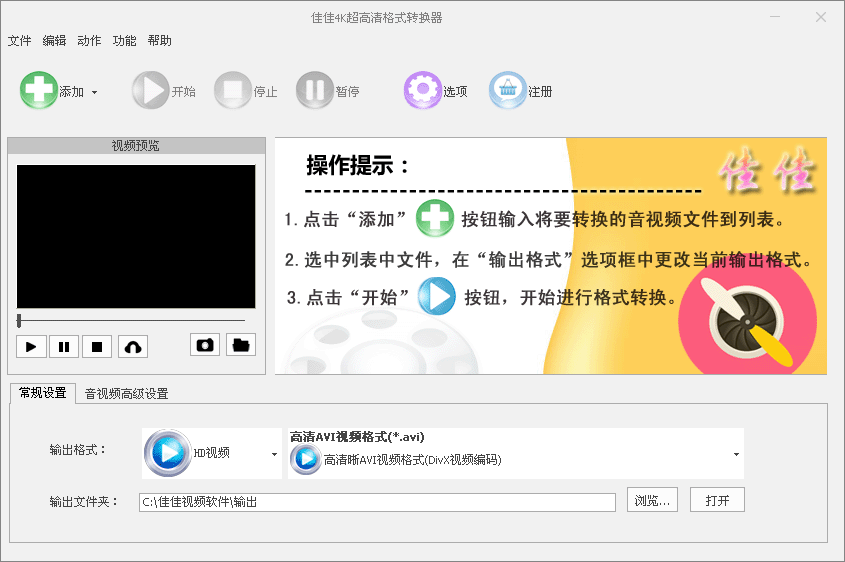The height and width of the screenshot is (562, 845).
Task: Click the HD视频 blue play icon
Action: coord(168,453)
